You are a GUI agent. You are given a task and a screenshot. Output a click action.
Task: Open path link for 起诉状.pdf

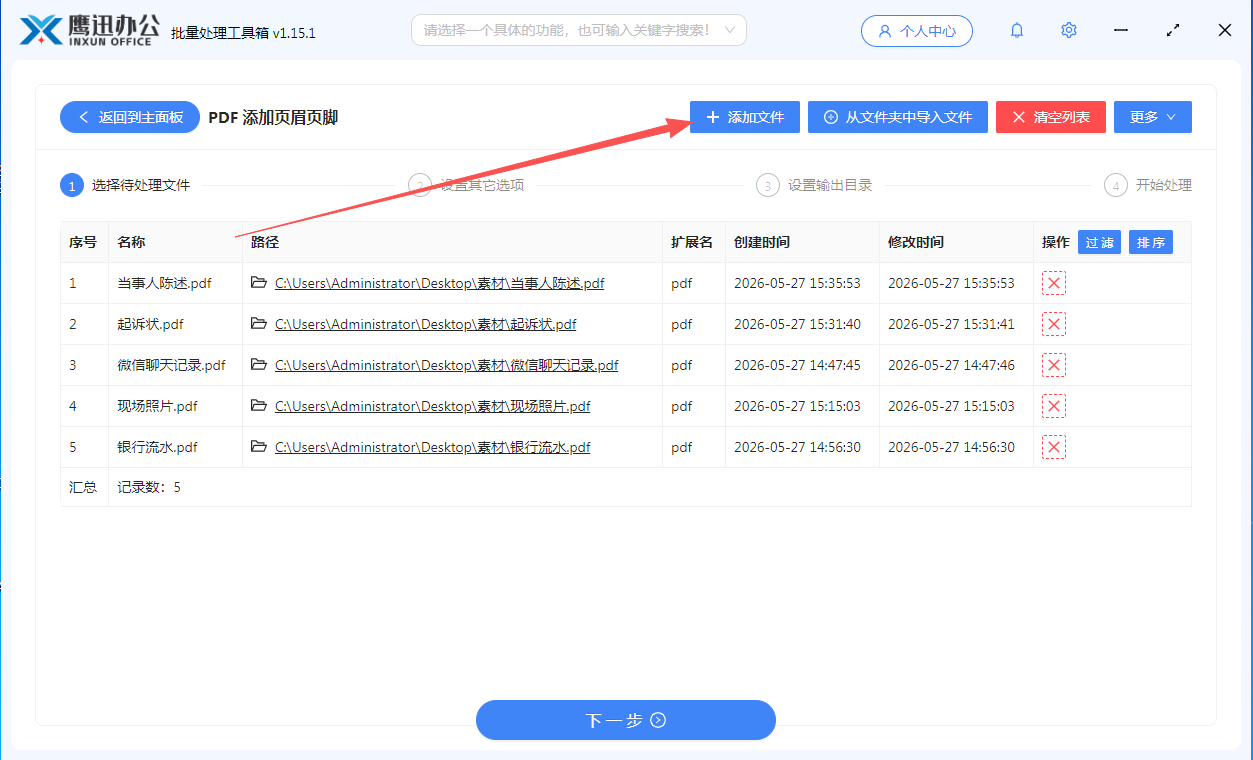tap(426, 324)
